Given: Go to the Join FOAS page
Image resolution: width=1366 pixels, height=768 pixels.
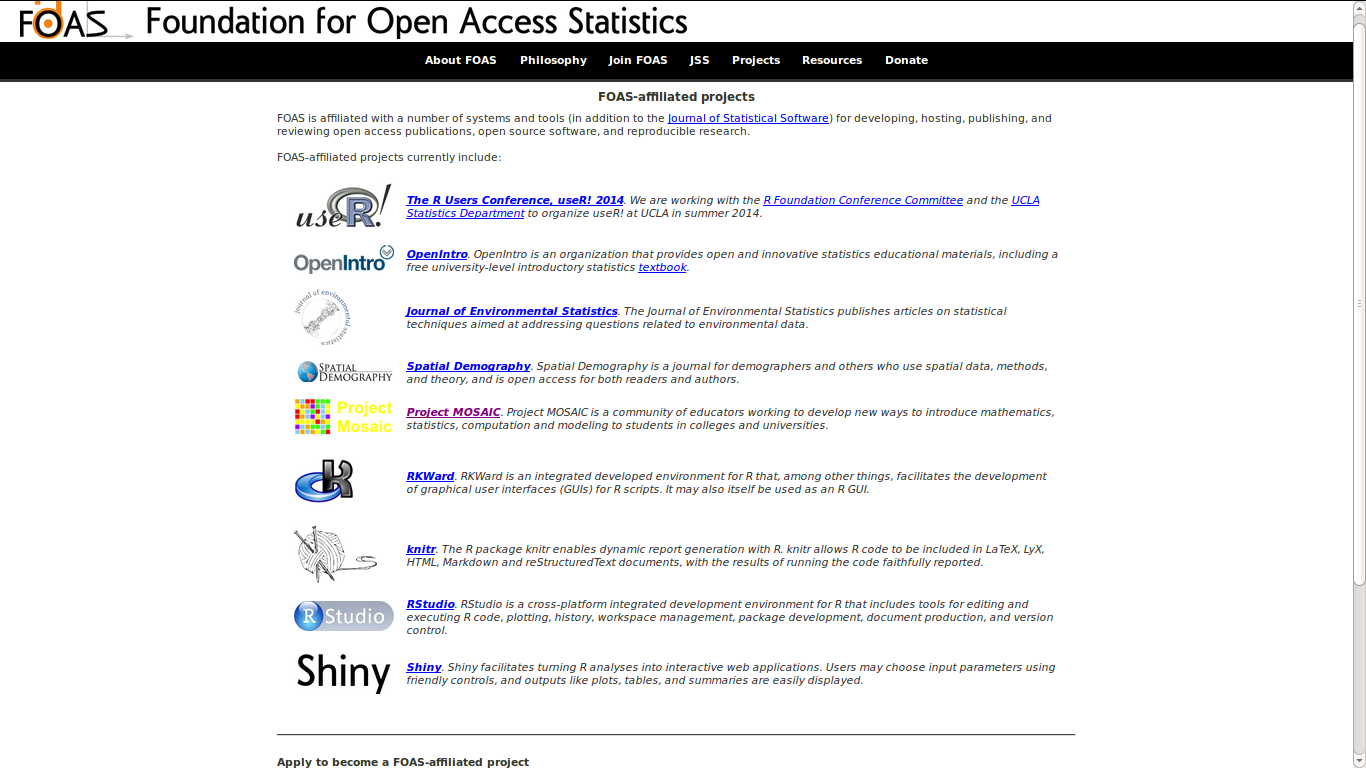Looking at the screenshot, I should pos(638,60).
